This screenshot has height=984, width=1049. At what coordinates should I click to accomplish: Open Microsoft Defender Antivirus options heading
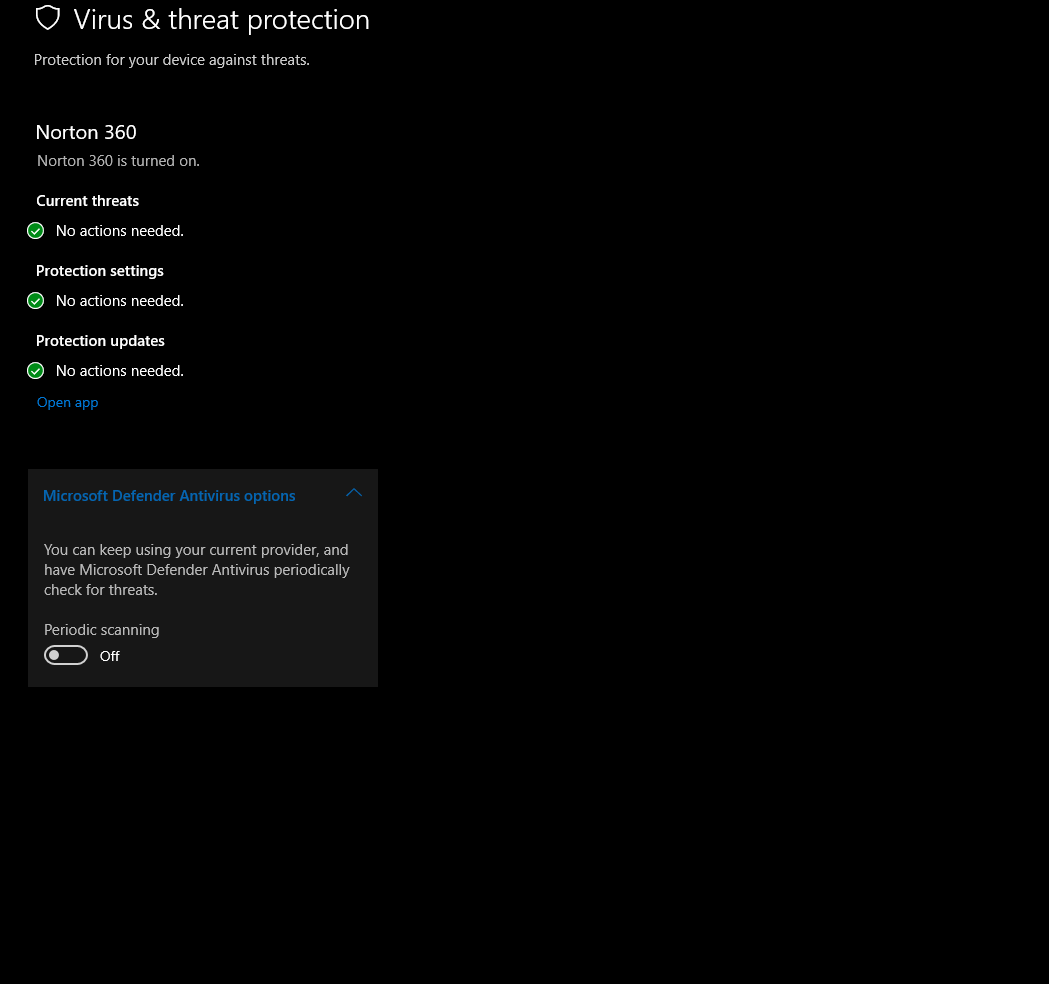point(169,496)
